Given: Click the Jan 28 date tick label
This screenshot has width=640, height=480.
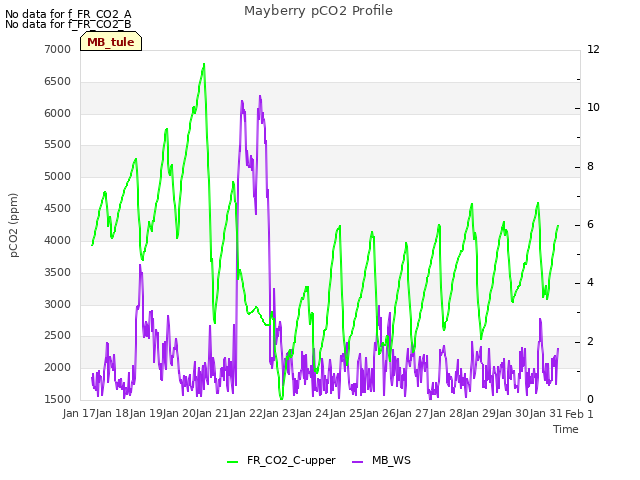Looking at the screenshot, I should pos(447,413).
